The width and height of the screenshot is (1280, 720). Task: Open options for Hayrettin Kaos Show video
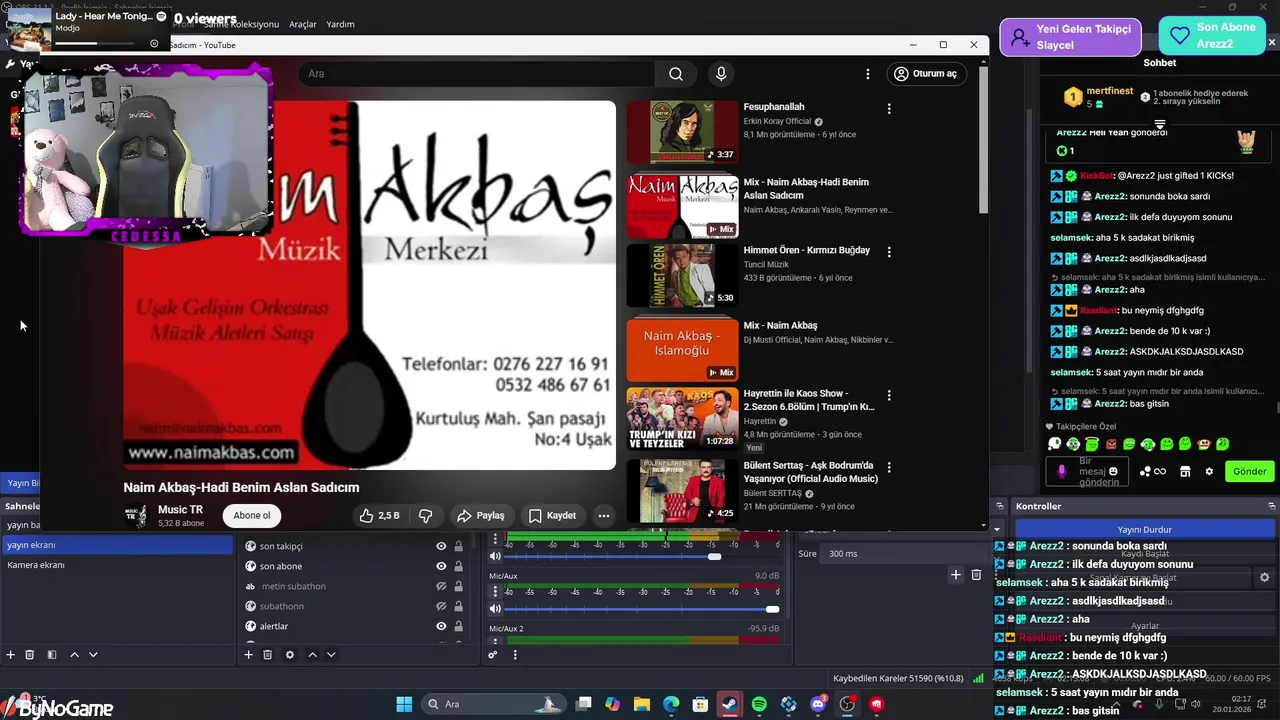point(889,395)
